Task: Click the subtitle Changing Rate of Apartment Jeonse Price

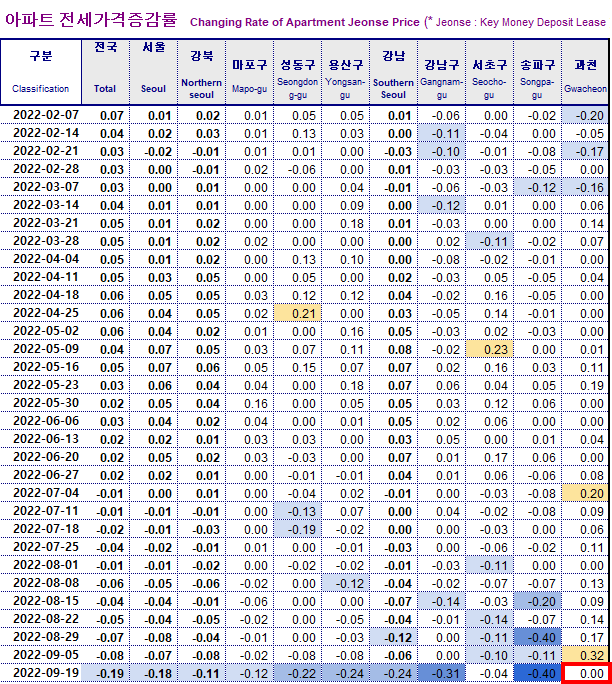Action: [x=304, y=22]
